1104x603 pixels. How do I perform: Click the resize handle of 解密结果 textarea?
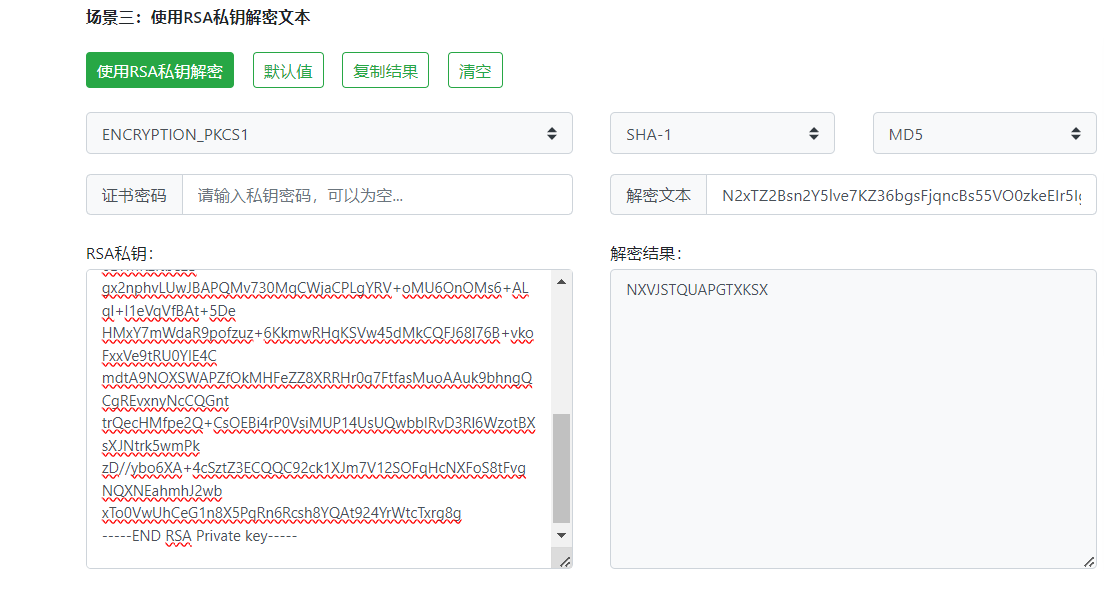coord(1089,562)
